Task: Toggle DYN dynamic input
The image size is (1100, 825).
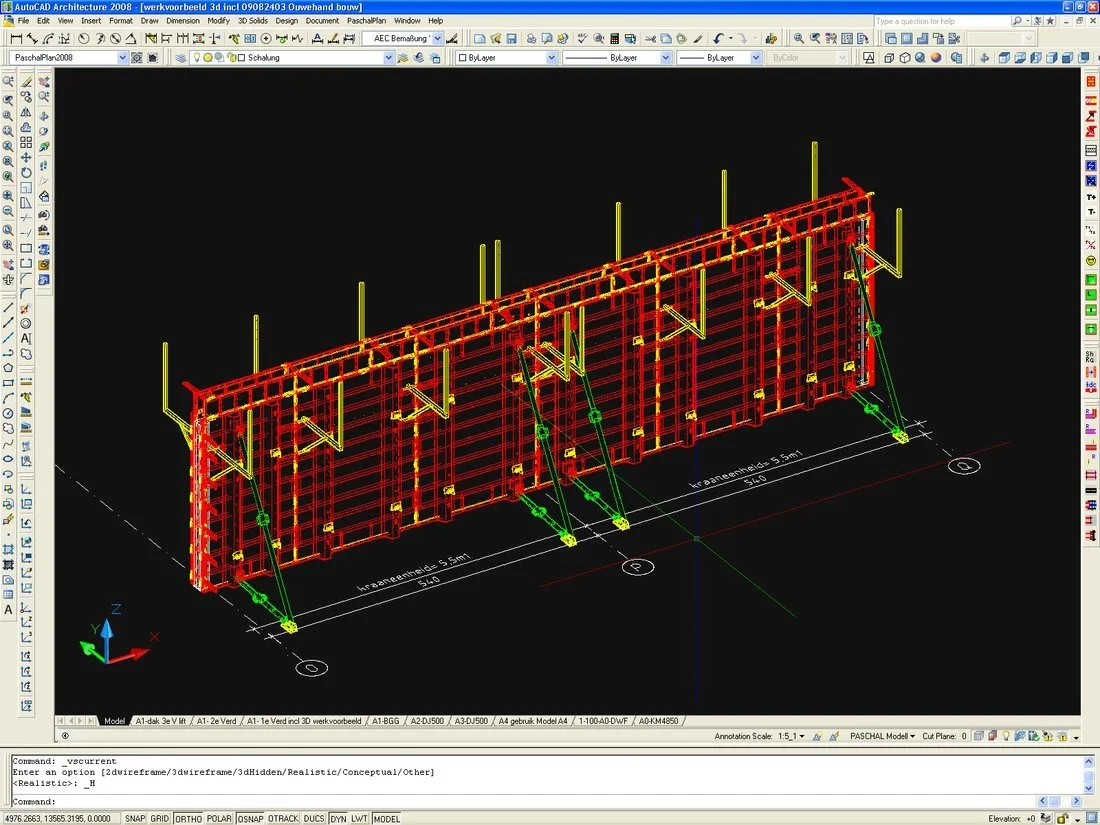Action: 338,819
